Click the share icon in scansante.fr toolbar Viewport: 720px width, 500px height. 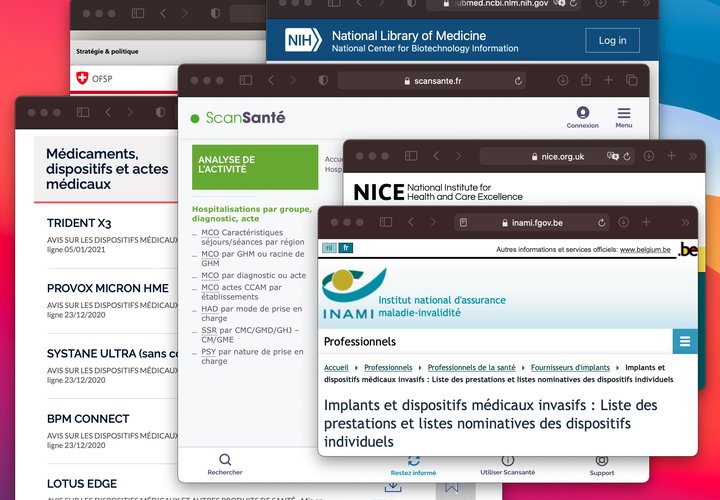tap(586, 80)
